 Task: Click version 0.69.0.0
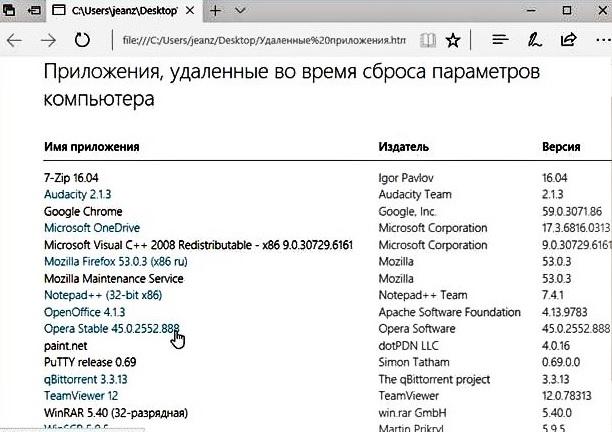coord(561,362)
